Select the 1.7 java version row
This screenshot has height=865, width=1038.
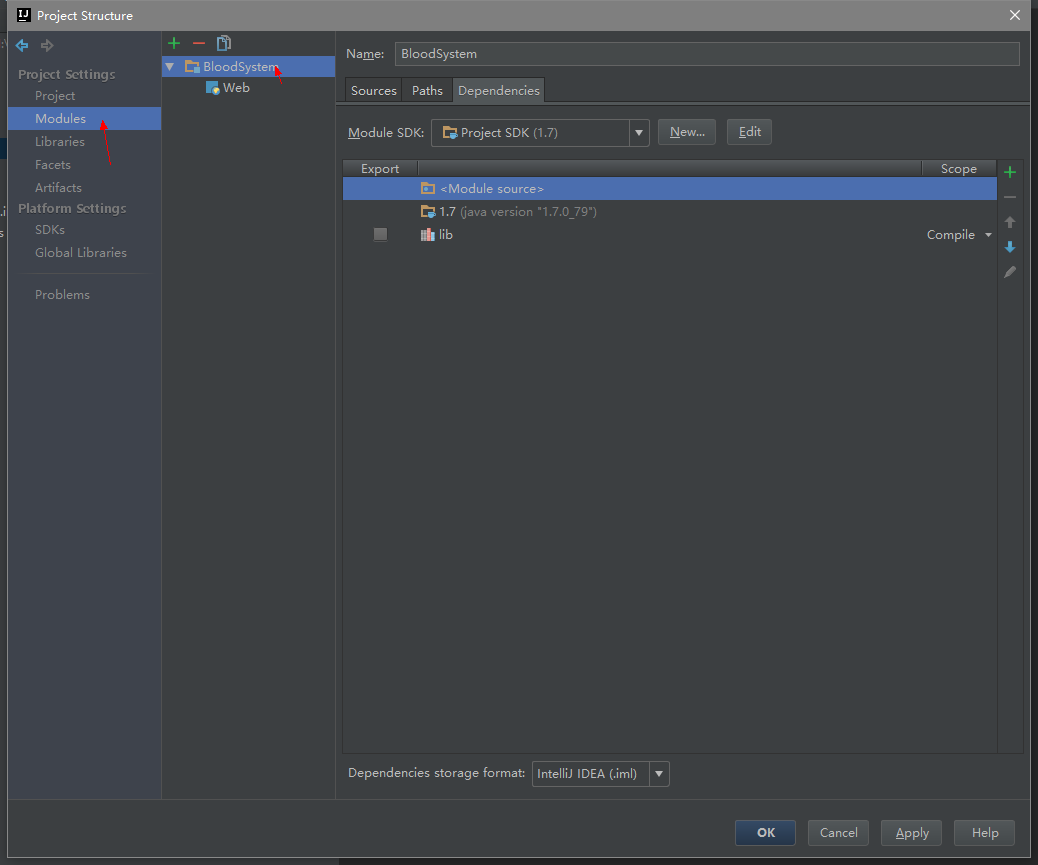coord(669,212)
